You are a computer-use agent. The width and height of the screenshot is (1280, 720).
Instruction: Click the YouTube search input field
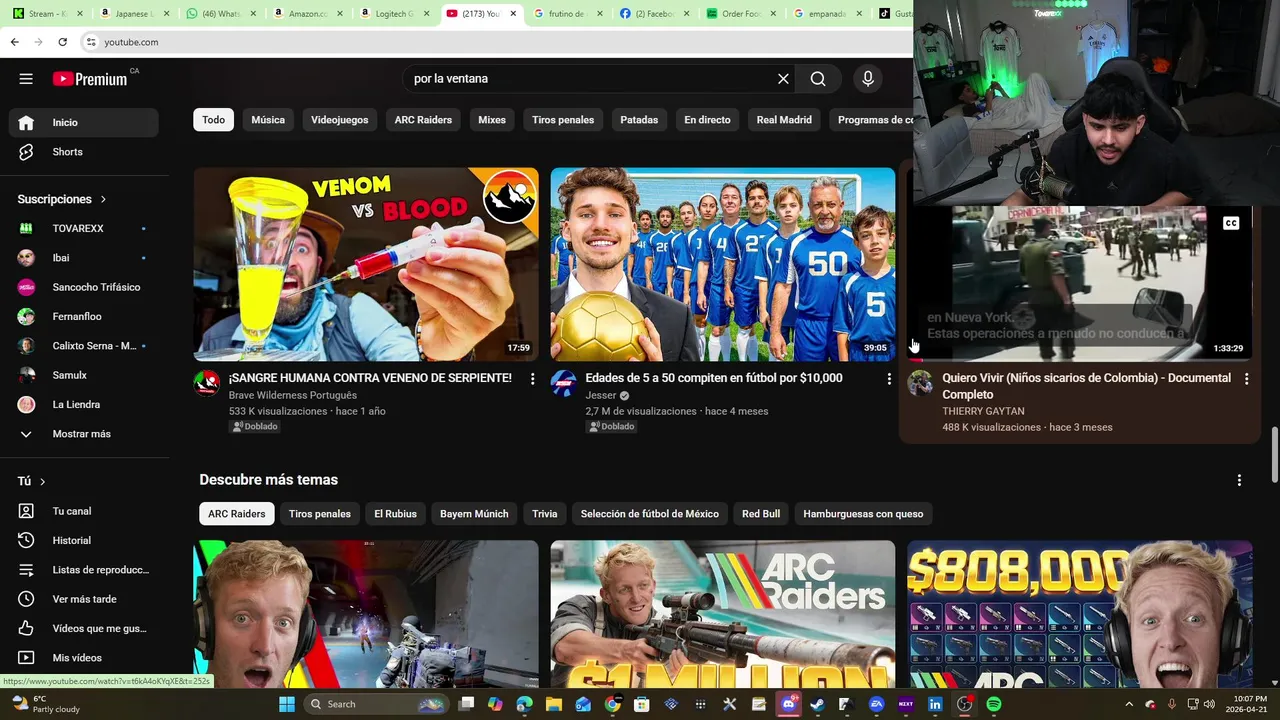pos(590,79)
